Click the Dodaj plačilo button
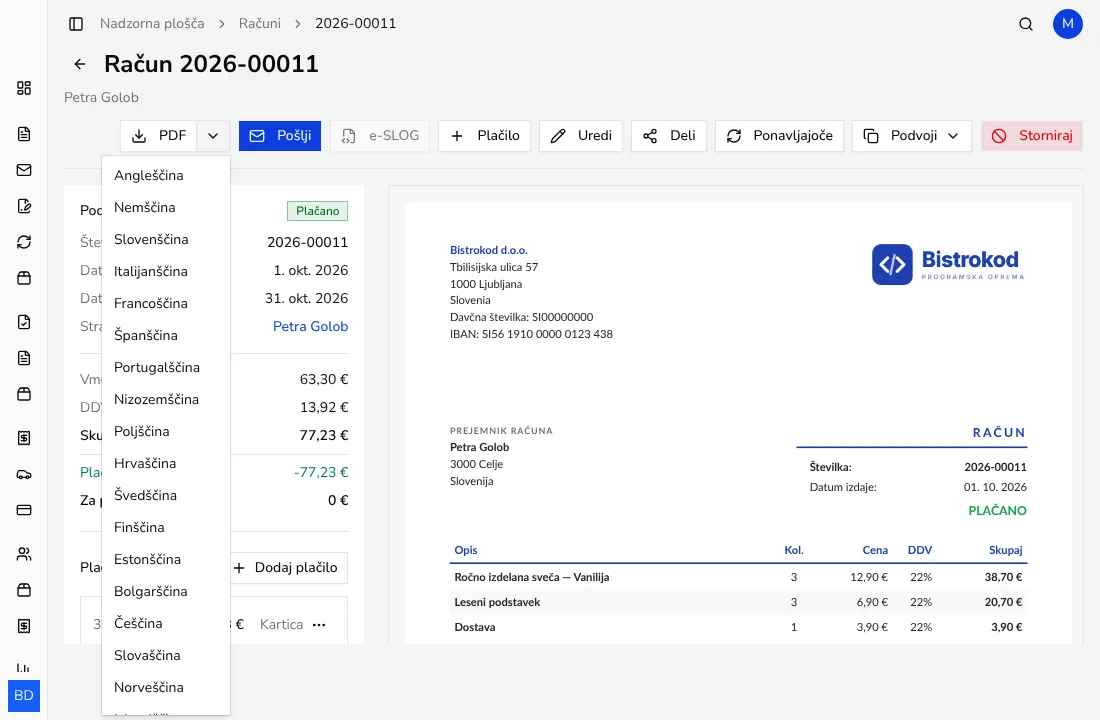The image size is (1100, 720). pyautogui.click(x=286, y=568)
